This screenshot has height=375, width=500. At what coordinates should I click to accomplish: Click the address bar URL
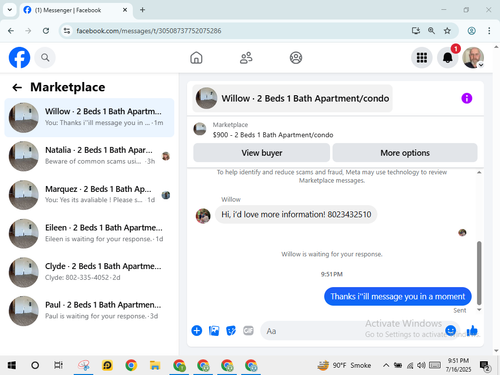tap(149, 31)
